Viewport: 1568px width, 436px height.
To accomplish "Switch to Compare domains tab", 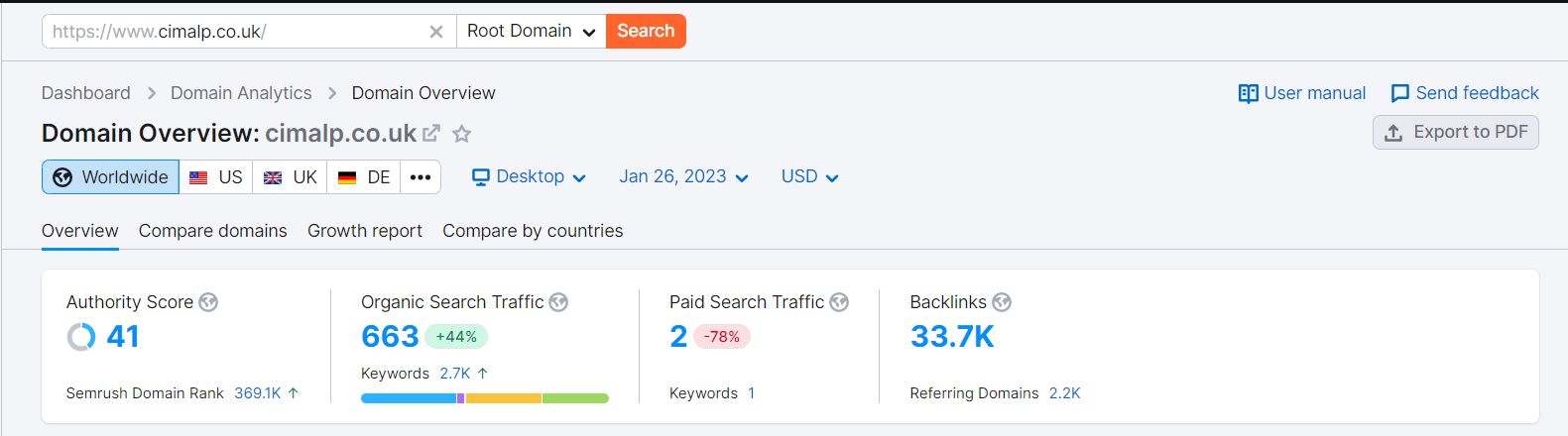I will [213, 231].
